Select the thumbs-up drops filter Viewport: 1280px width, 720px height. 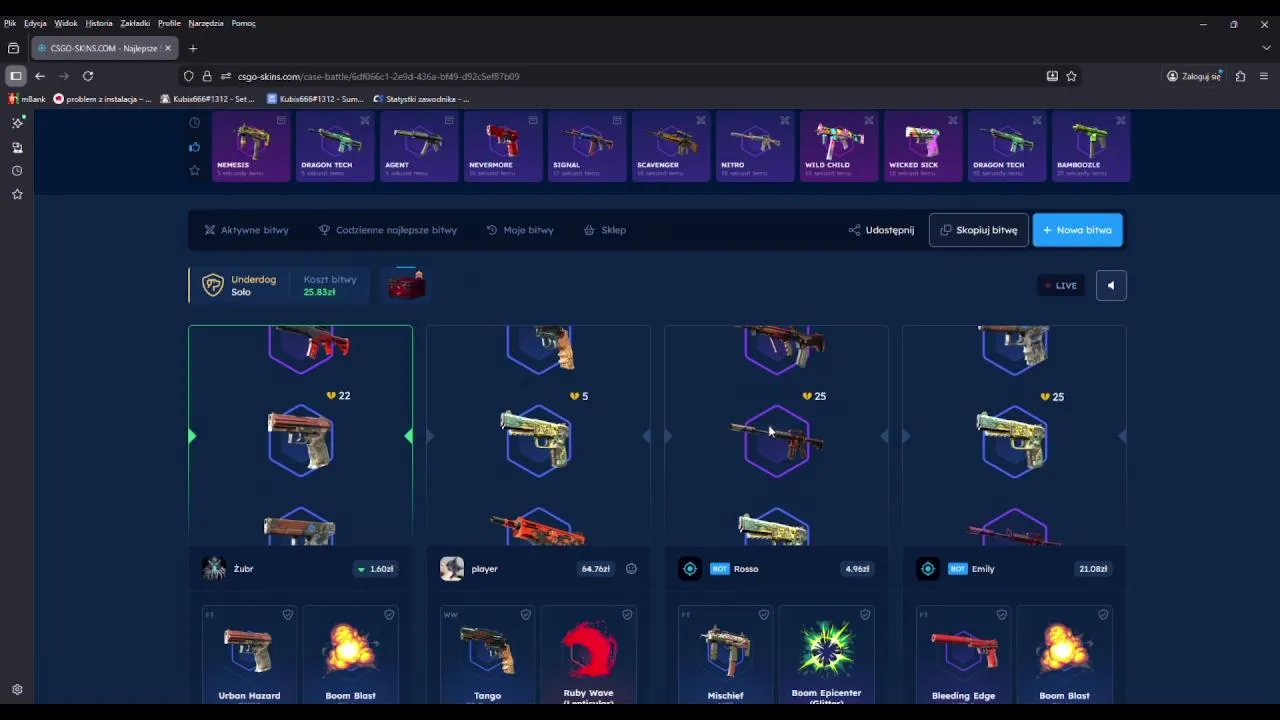click(x=194, y=147)
